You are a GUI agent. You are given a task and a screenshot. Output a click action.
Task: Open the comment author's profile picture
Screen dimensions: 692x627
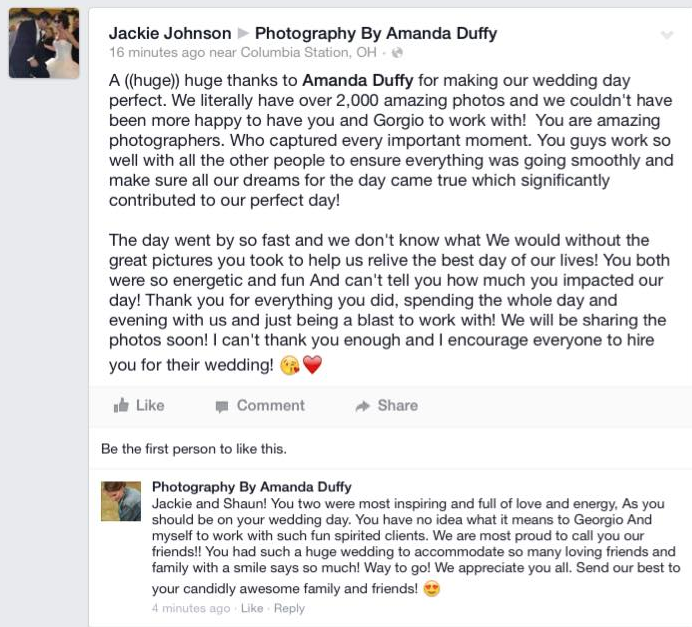(x=121, y=501)
